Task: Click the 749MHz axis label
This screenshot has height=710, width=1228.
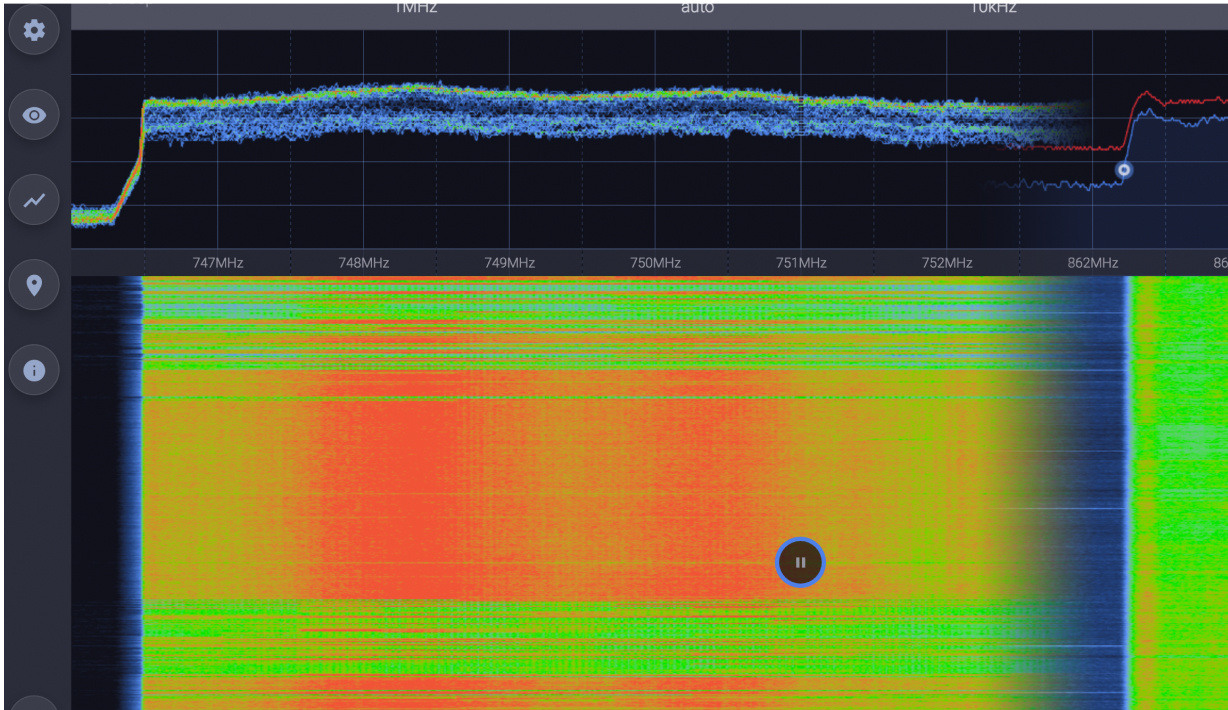Action: pyautogui.click(x=510, y=262)
